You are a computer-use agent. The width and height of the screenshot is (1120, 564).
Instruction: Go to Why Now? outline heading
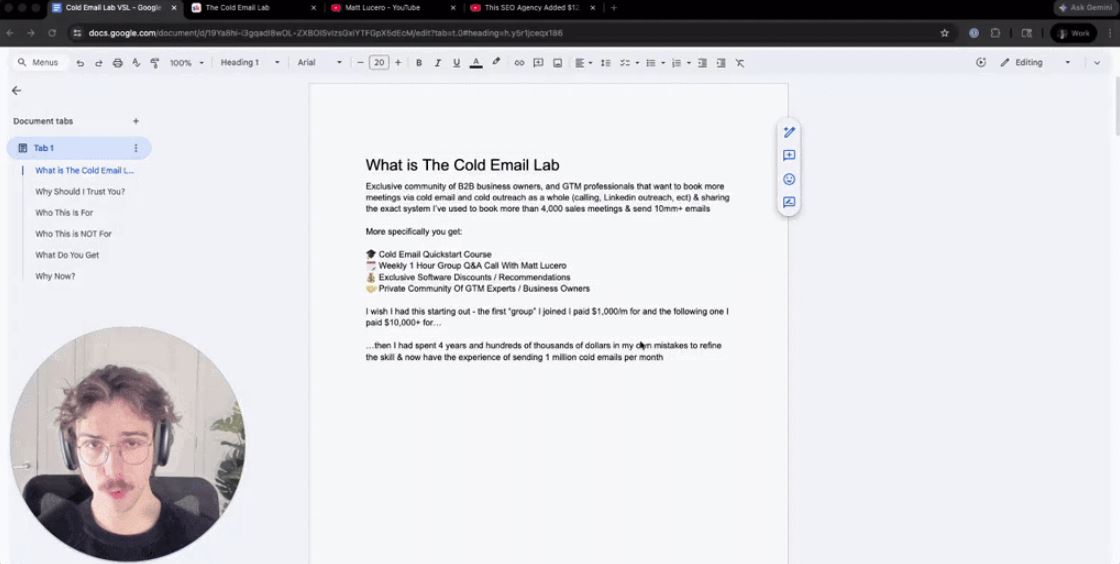pos(55,276)
